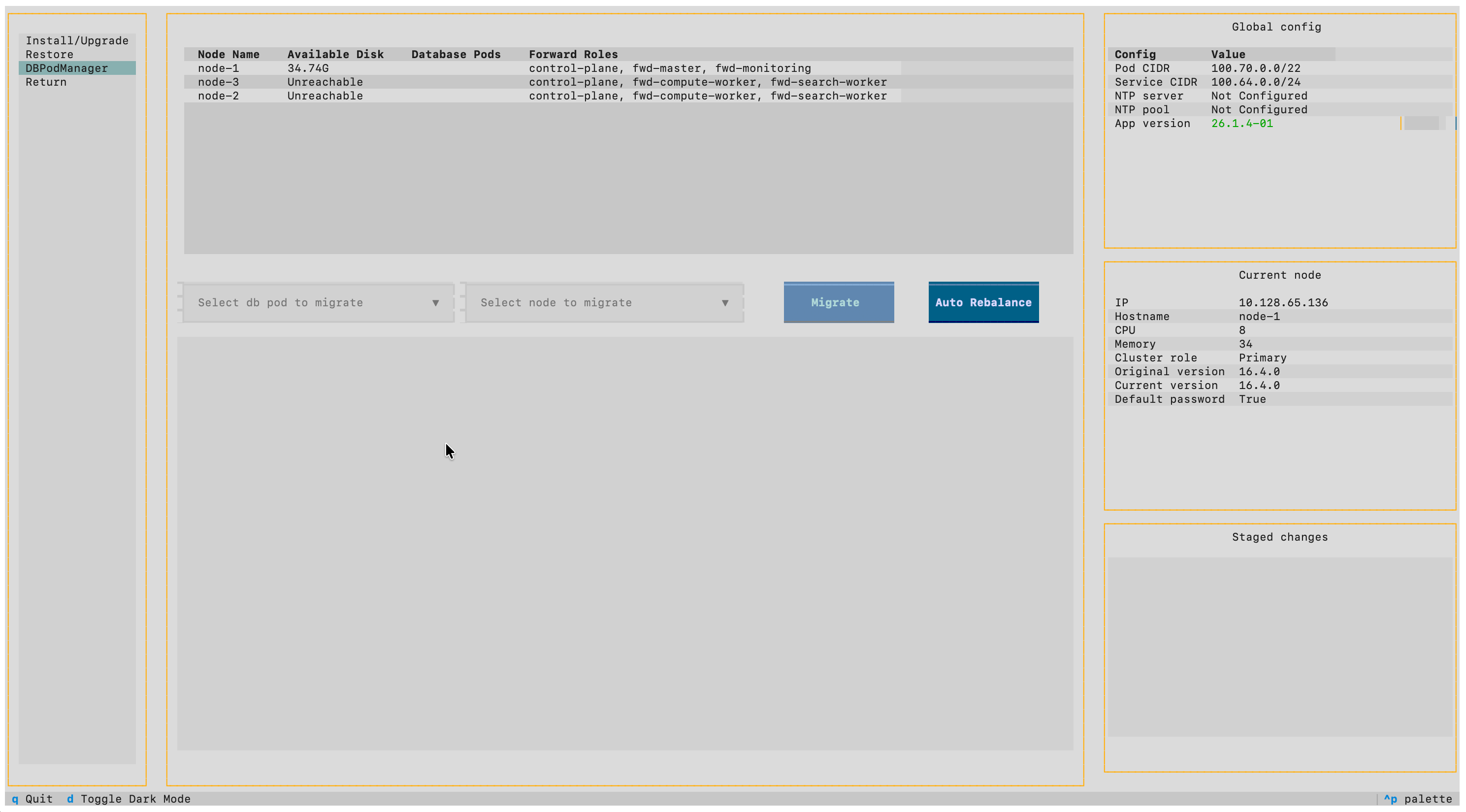Click the Global config panel title
Screen dimensions: 1466x812
pos(1276,27)
